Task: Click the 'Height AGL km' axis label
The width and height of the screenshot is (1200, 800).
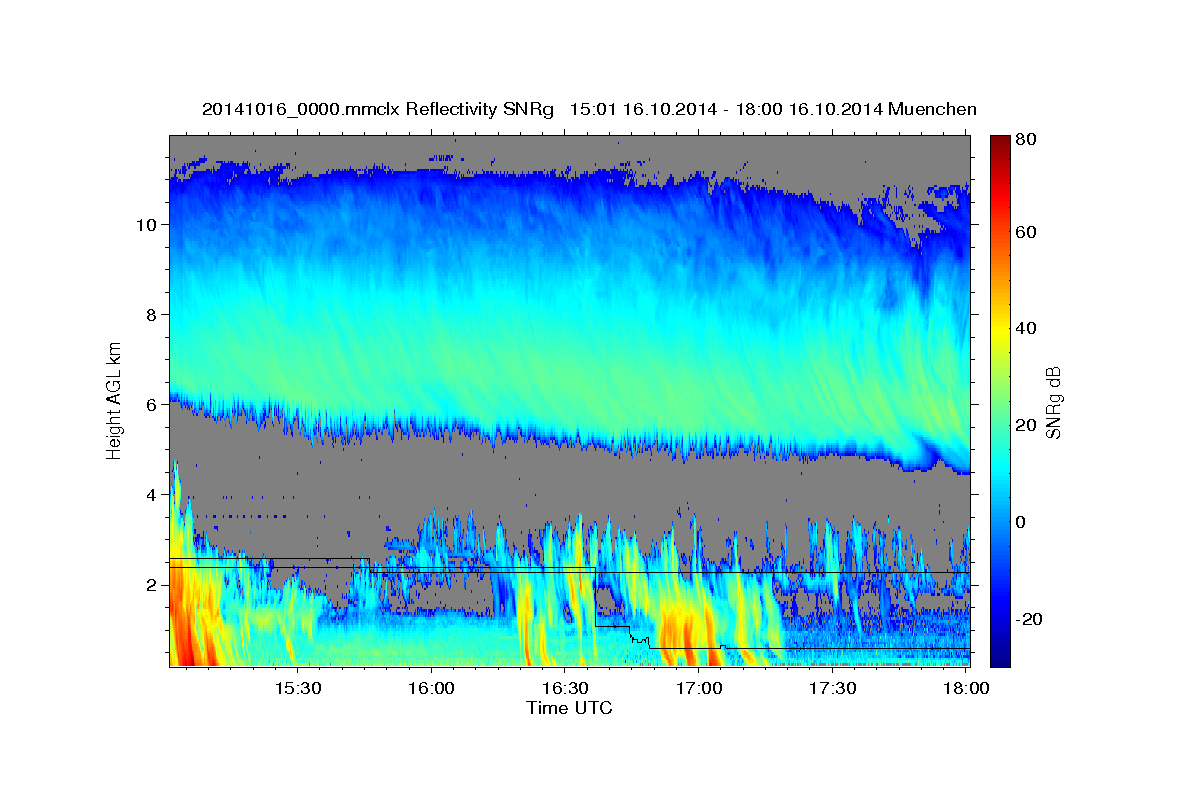Action: pyautogui.click(x=115, y=400)
